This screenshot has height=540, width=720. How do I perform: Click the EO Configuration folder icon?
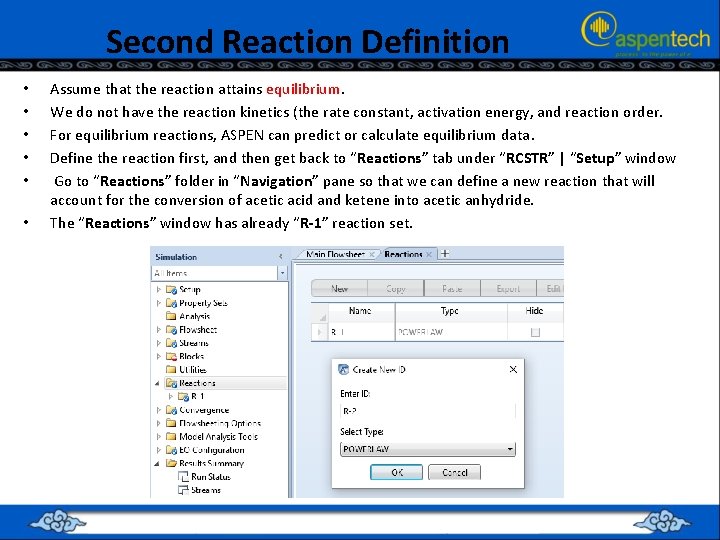point(171,450)
